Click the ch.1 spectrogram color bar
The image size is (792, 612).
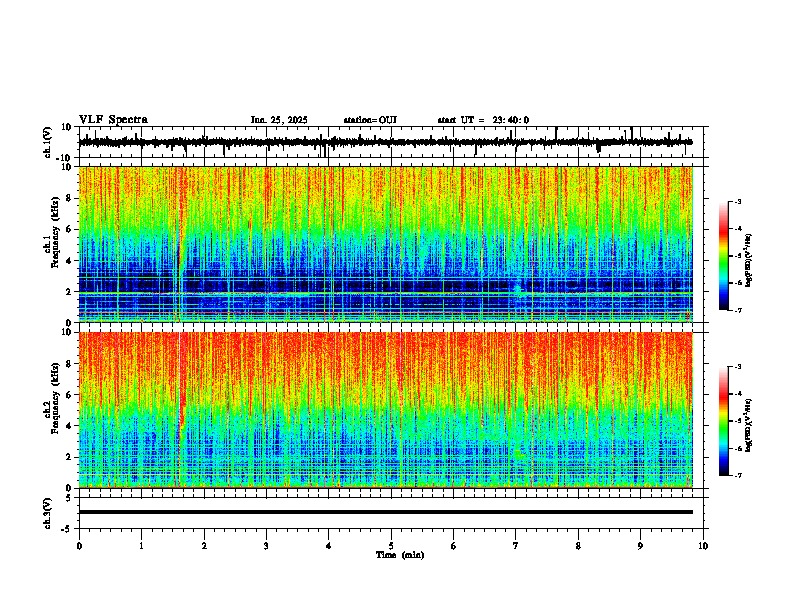[723, 256]
